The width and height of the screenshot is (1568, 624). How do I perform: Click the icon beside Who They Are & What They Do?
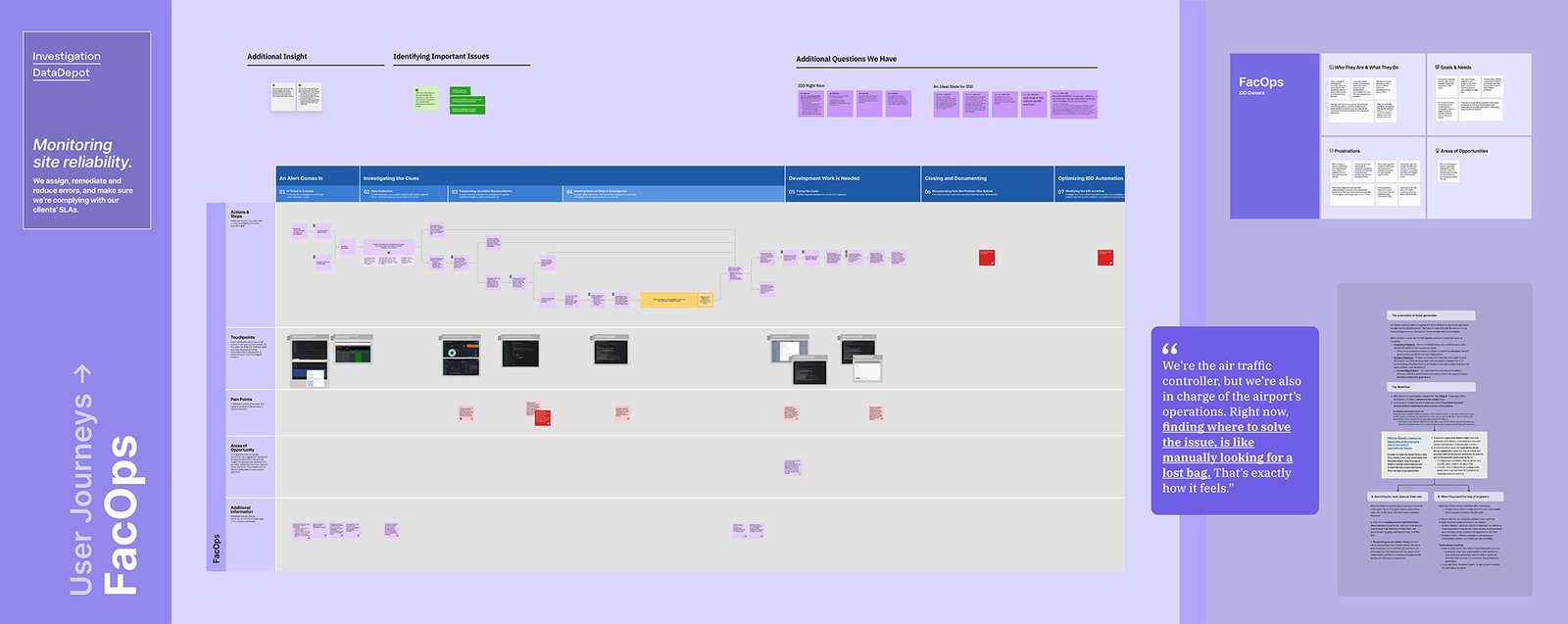click(x=1331, y=68)
